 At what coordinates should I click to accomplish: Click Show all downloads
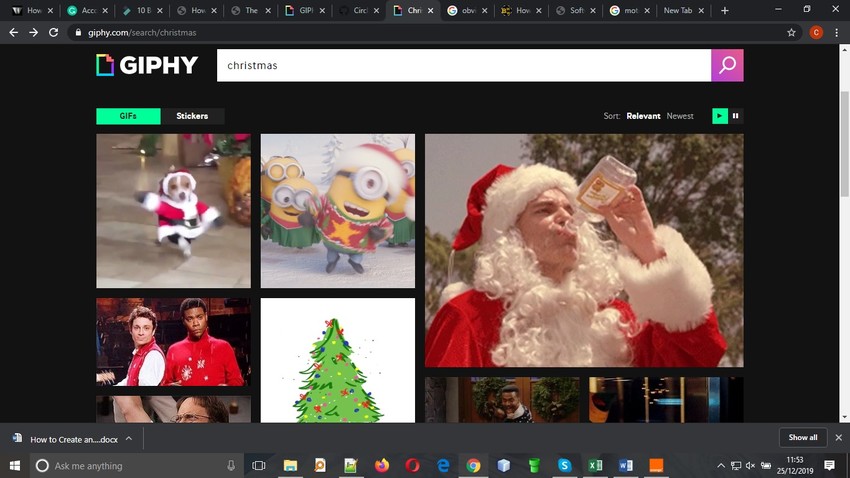point(803,437)
